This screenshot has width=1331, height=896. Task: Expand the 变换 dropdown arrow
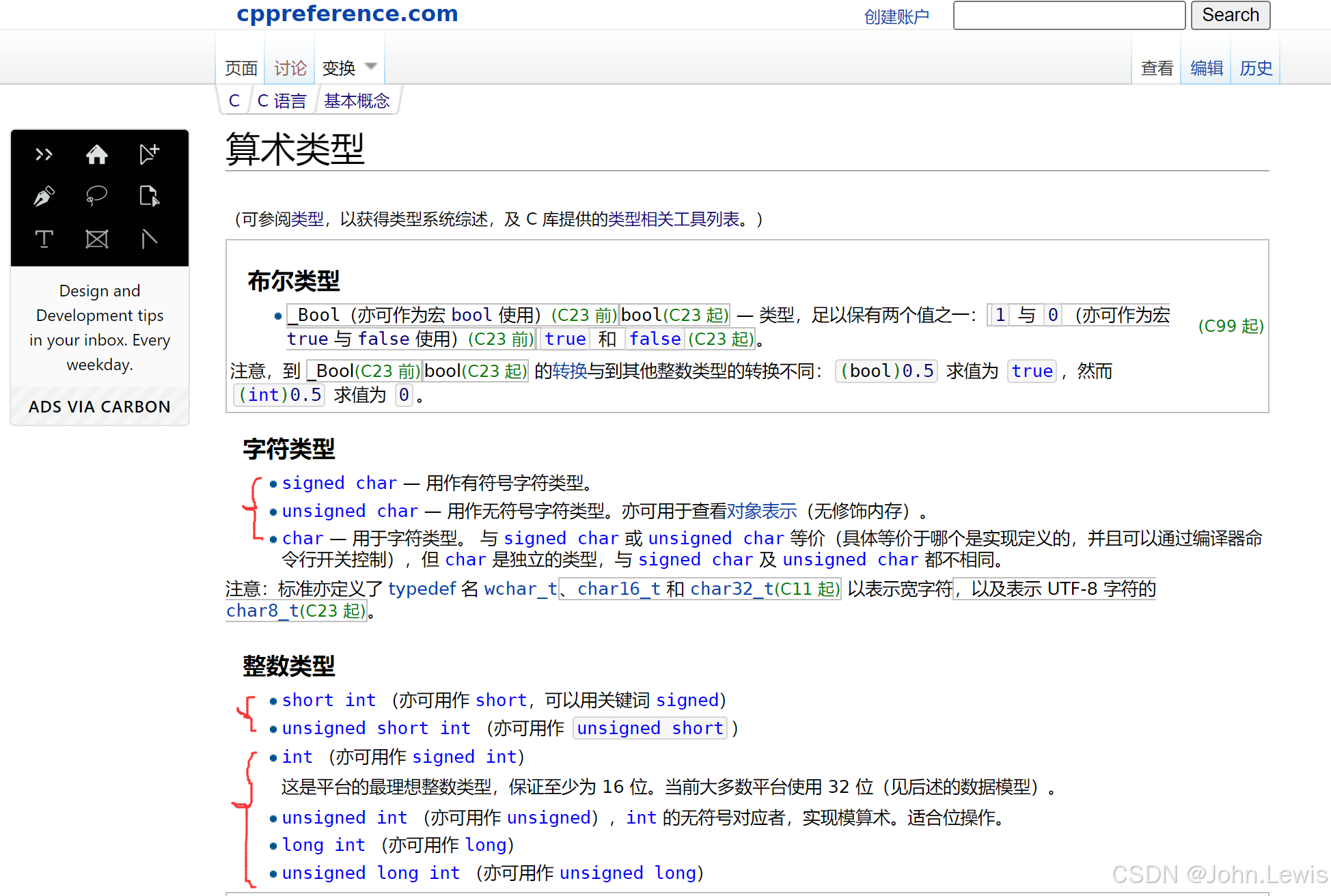[371, 67]
